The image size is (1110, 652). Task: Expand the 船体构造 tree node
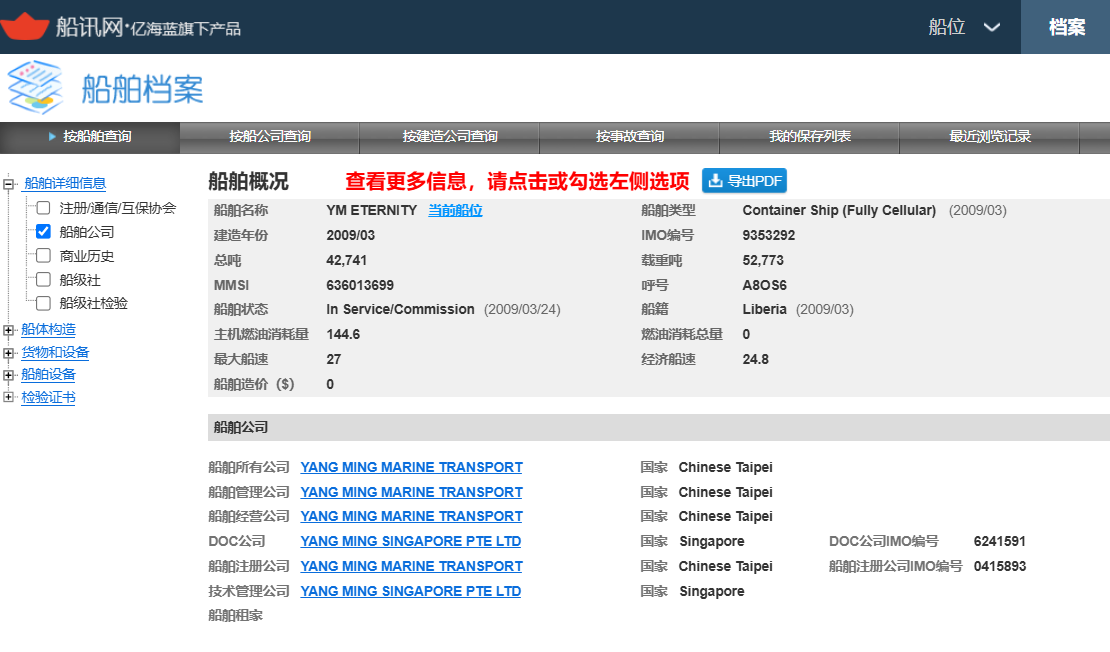(10, 330)
